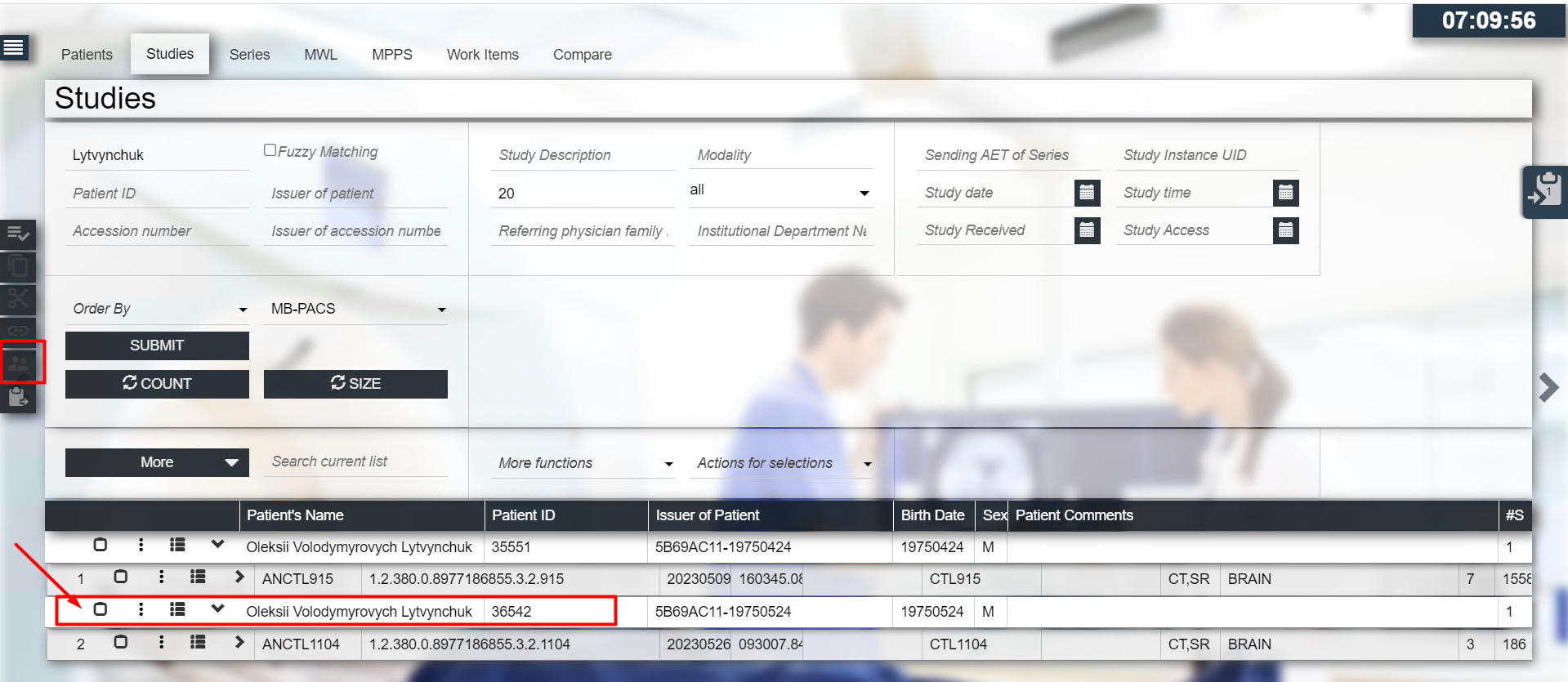Tick the checkbox for study ANCTL1104
This screenshot has height=682, width=1568.
click(121, 643)
